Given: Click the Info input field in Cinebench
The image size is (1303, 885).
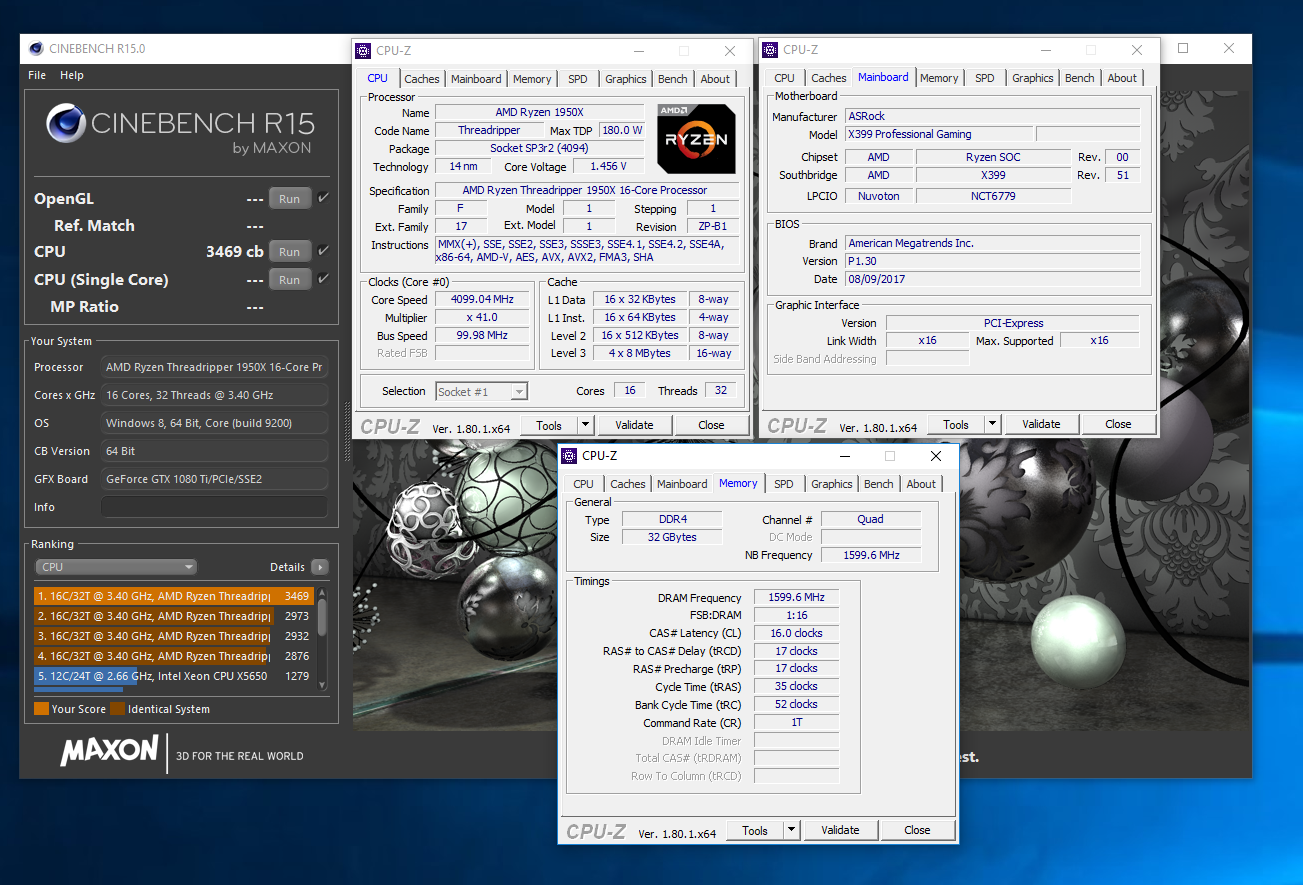Looking at the screenshot, I should point(214,507).
